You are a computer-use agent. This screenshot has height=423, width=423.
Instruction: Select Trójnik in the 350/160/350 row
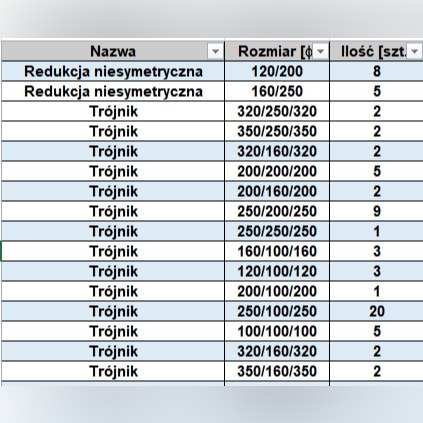pos(113,371)
